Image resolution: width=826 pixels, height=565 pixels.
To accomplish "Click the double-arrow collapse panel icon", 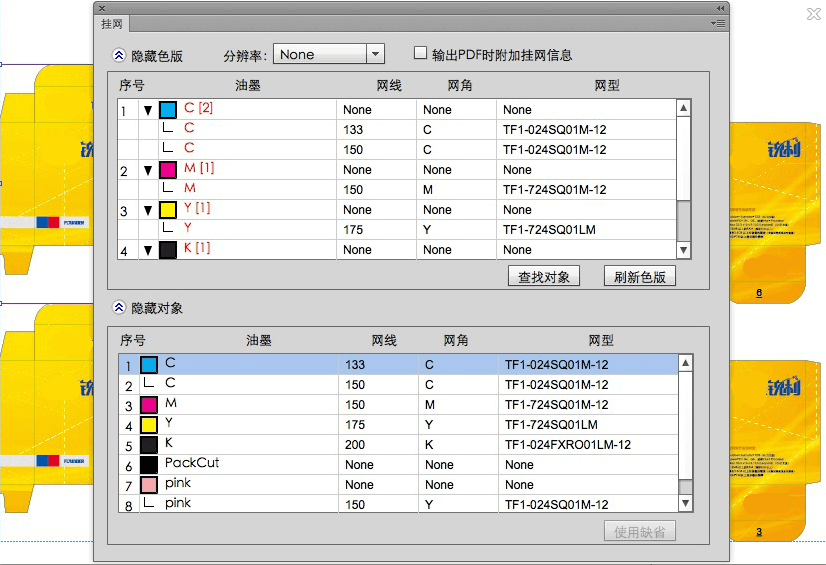I will pos(720,7).
